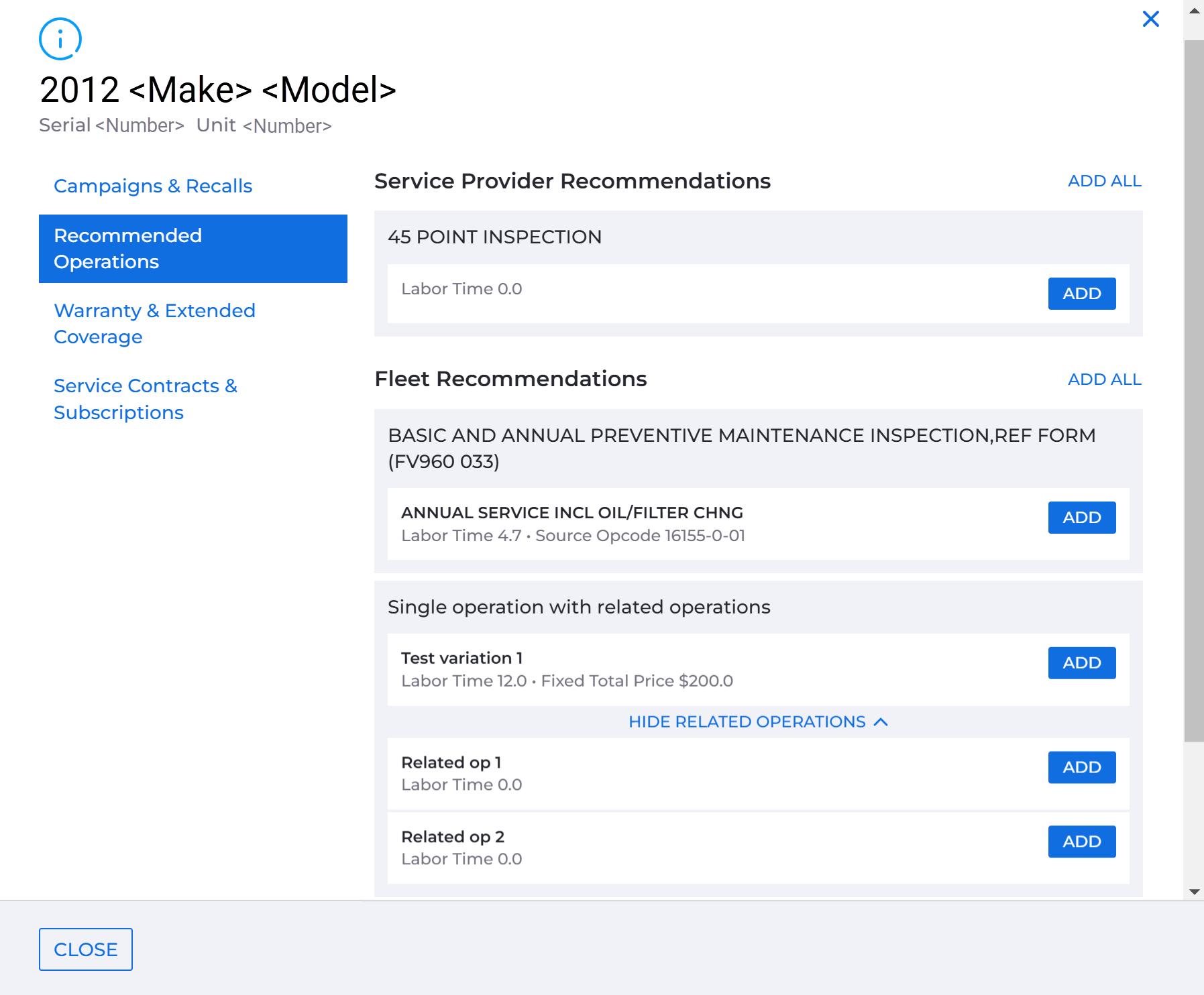This screenshot has height=995, width=1204.
Task: Close dialog with the X icon
Action: pos(1151,19)
